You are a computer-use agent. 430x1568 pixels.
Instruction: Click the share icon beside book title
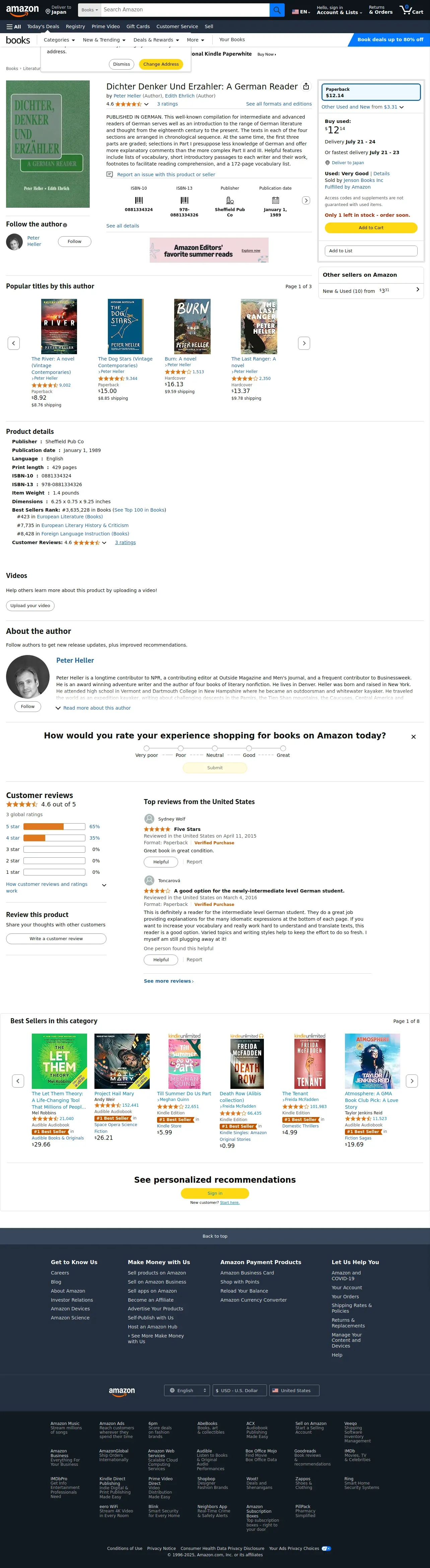pos(306,86)
